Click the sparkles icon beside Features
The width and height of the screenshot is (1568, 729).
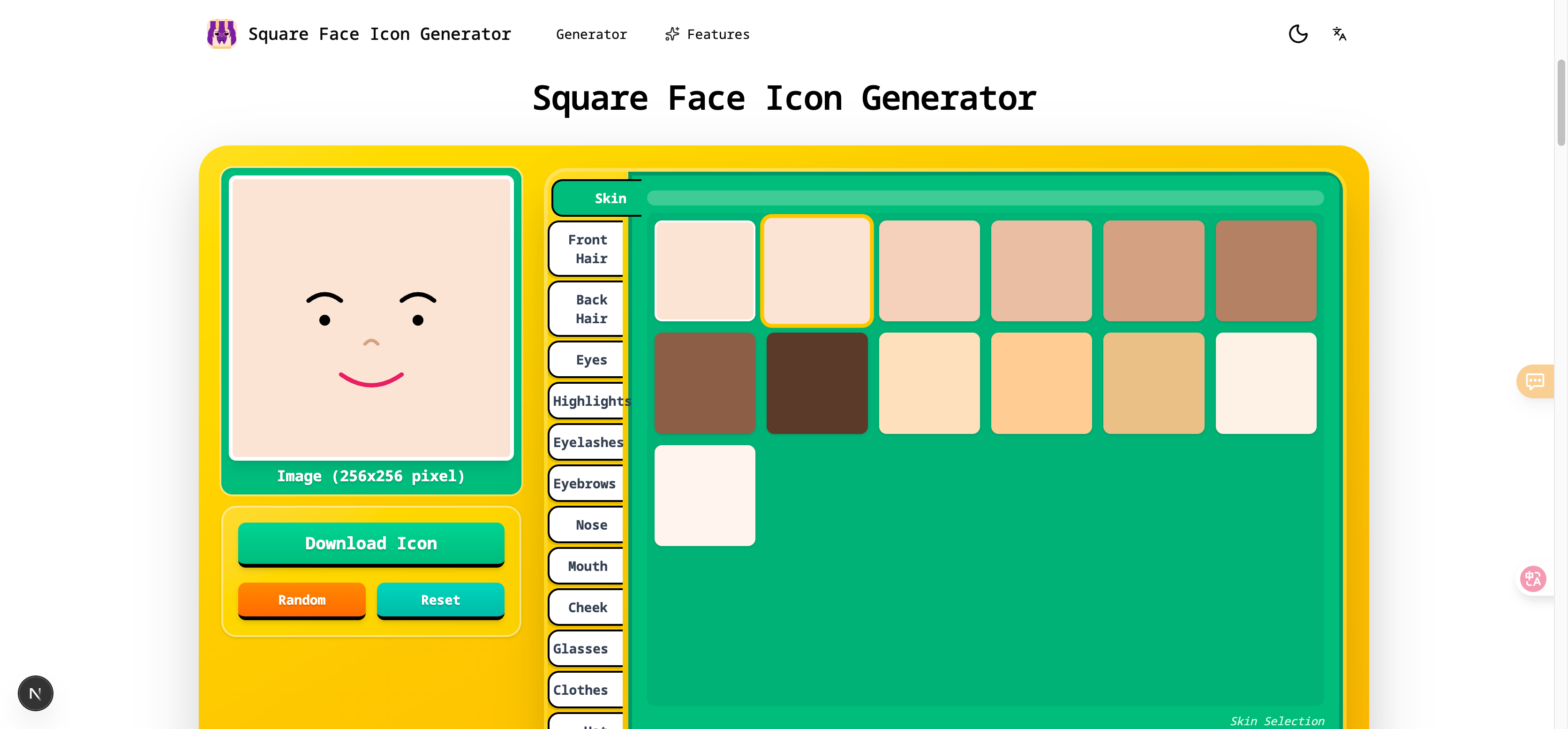pos(671,34)
